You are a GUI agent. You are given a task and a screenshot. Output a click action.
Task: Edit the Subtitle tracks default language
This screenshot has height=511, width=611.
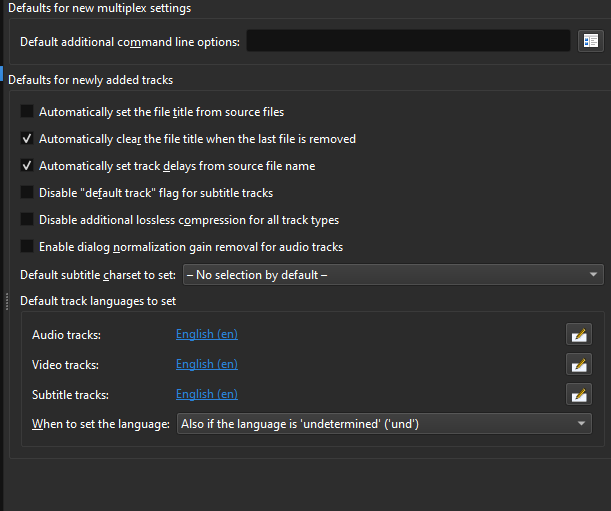pyautogui.click(x=578, y=395)
